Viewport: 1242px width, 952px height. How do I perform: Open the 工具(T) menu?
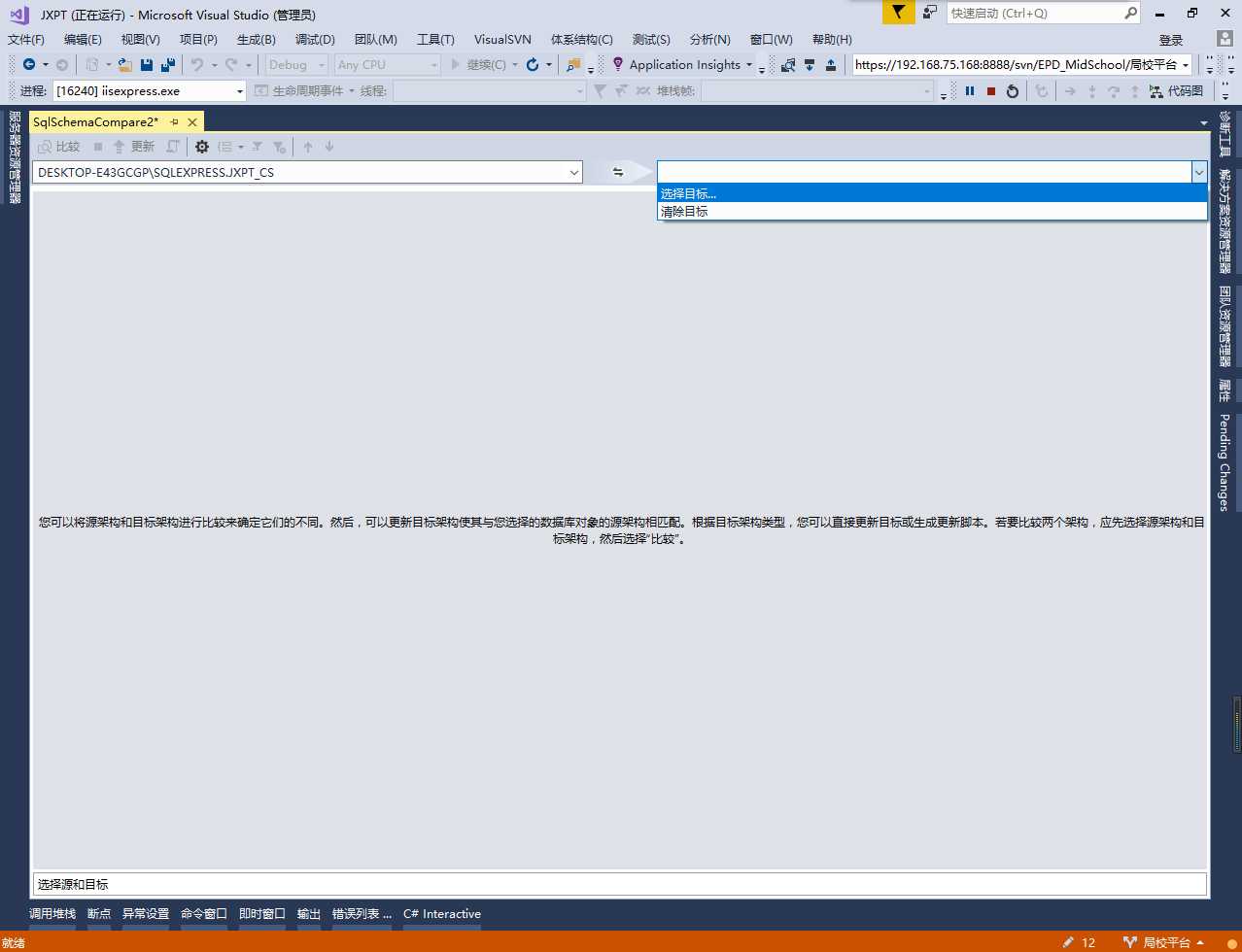coord(435,40)
